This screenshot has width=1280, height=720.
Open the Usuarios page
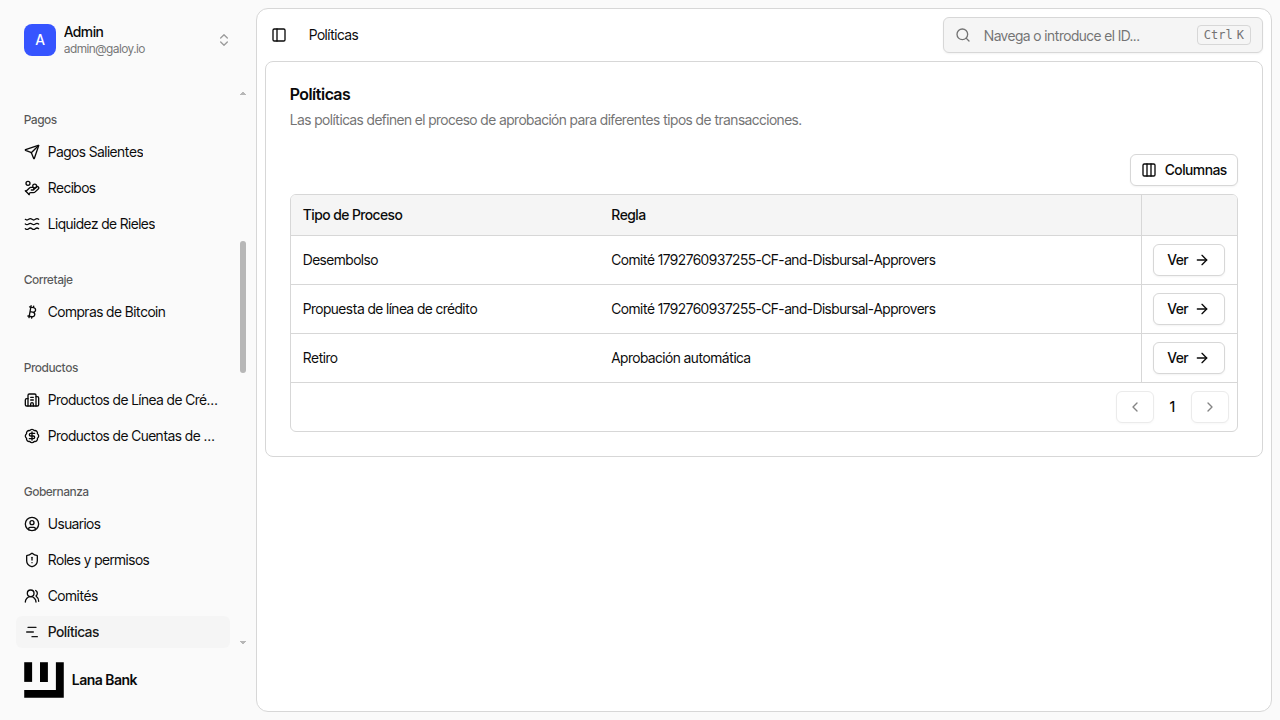pyautogui.click(x=123, y=524)
